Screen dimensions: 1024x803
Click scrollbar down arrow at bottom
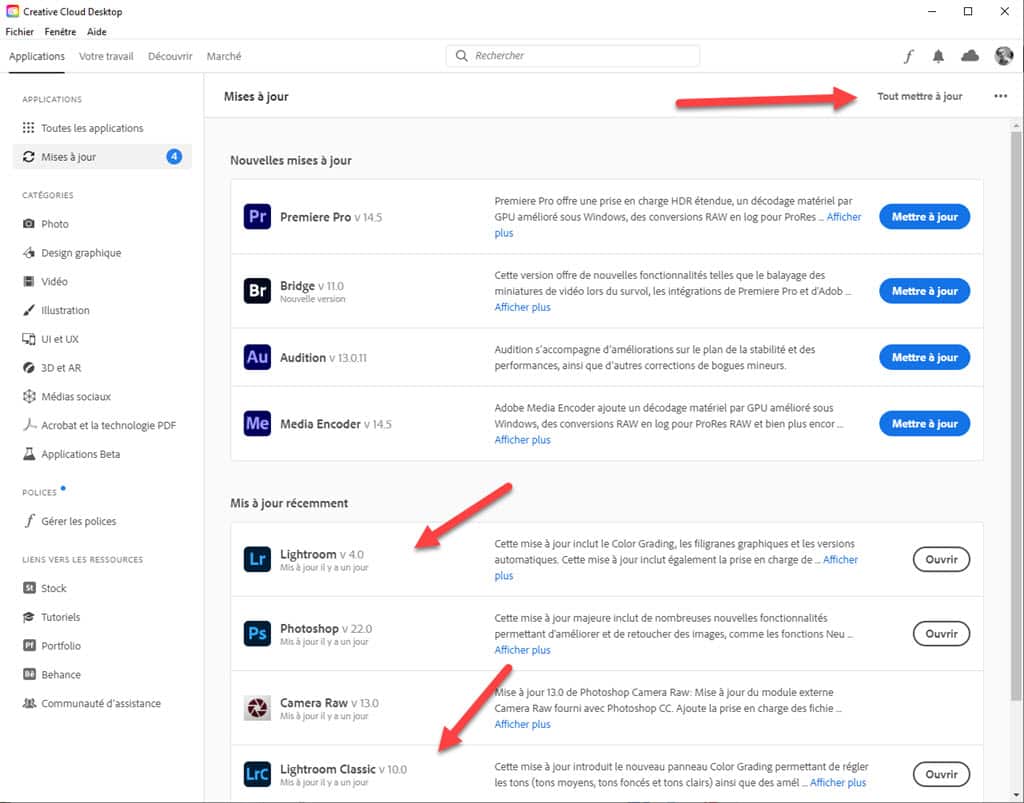(x=1016, y=796)
